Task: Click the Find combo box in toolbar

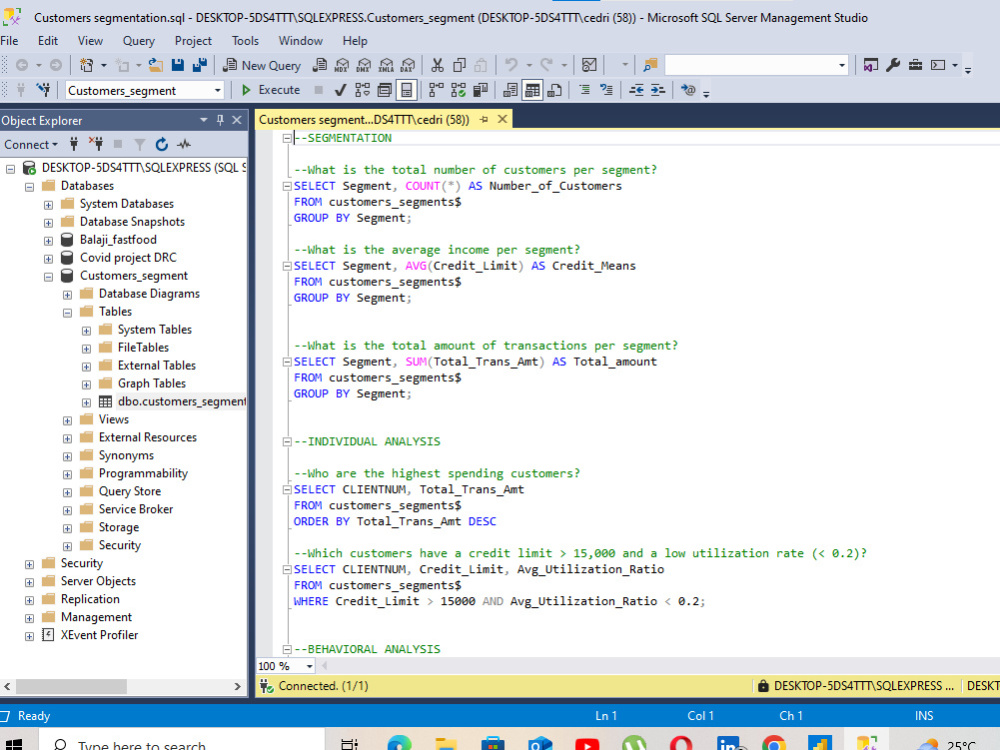Action: (756, 65)
